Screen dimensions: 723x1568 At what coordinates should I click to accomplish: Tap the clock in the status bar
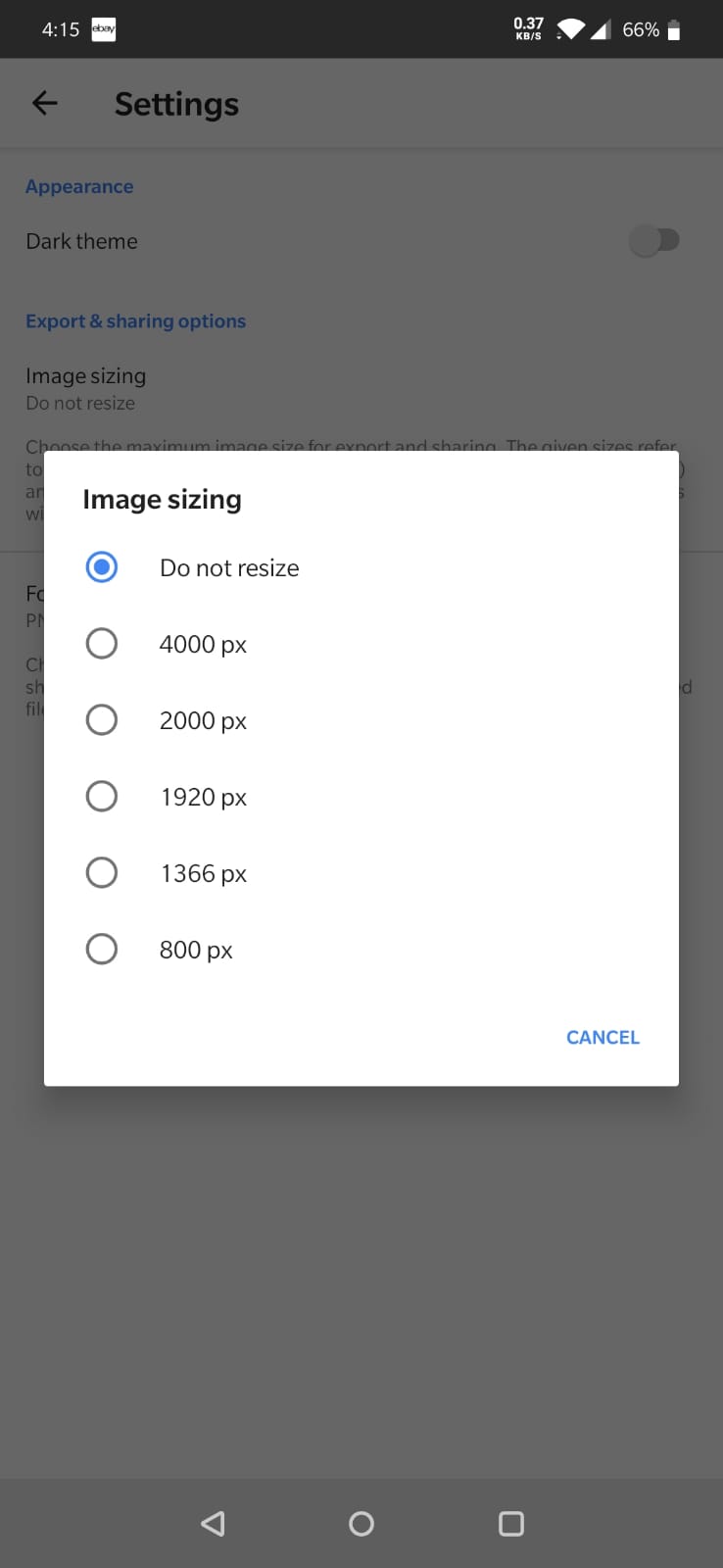click(61, 28)
